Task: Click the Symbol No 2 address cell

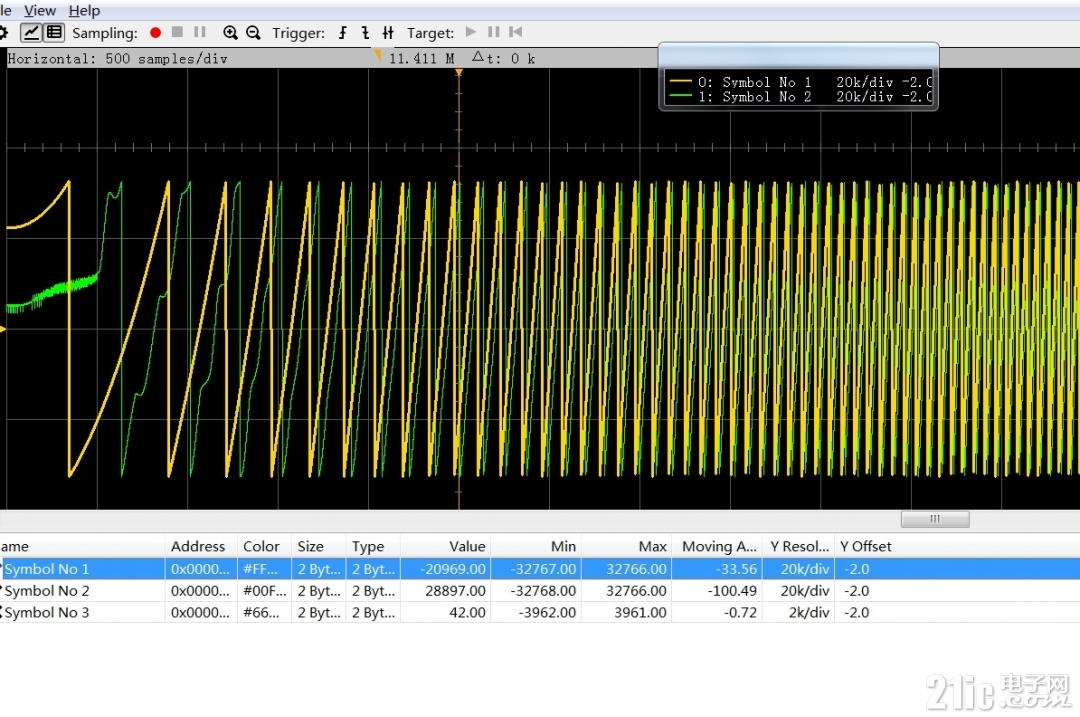Action: pos(200,591)
